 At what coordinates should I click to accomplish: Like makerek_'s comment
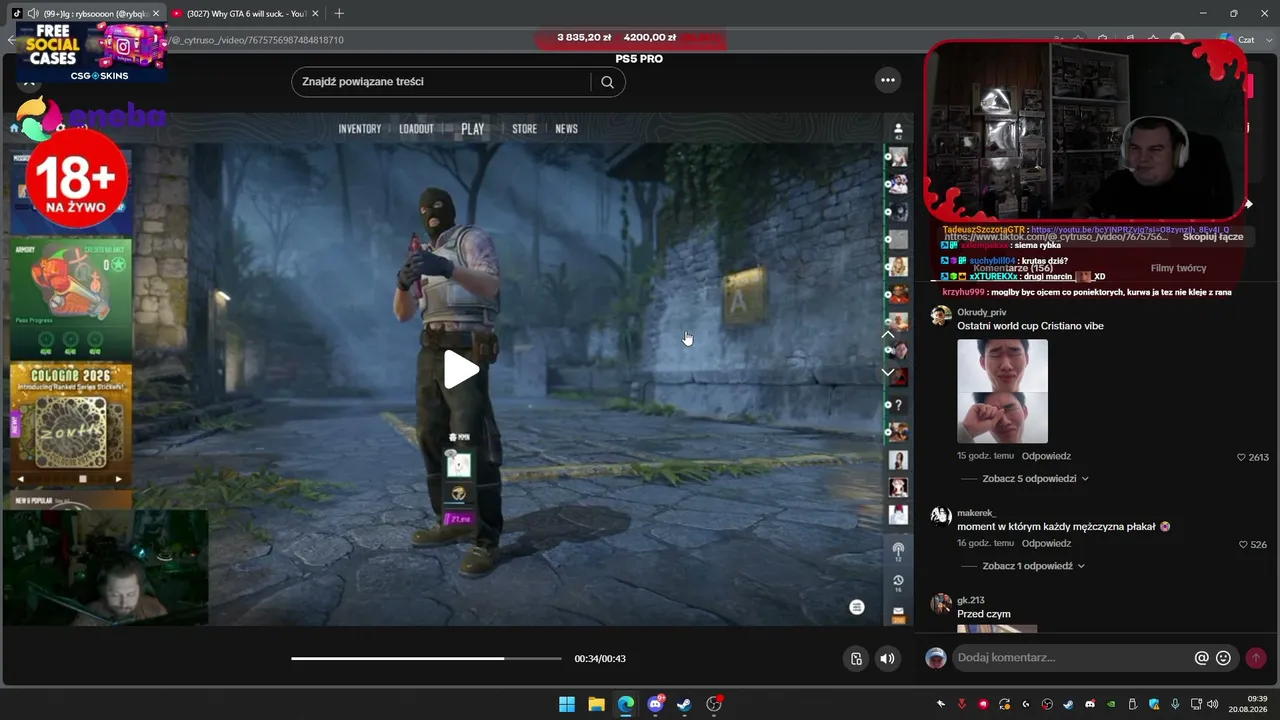coord(1243,545)
